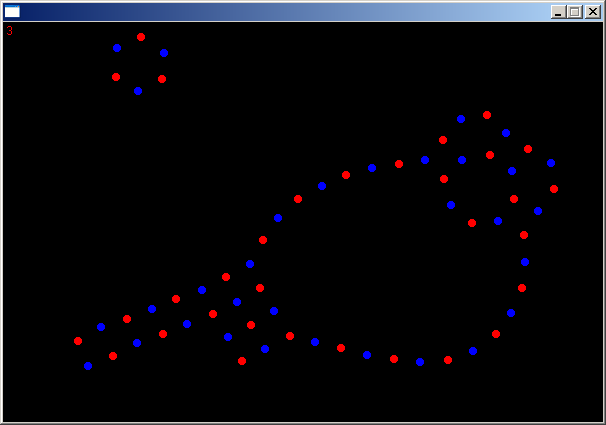Maximize the window
Image resolution: width=606 pixels, height=425 pixels.
coord(574,12)
